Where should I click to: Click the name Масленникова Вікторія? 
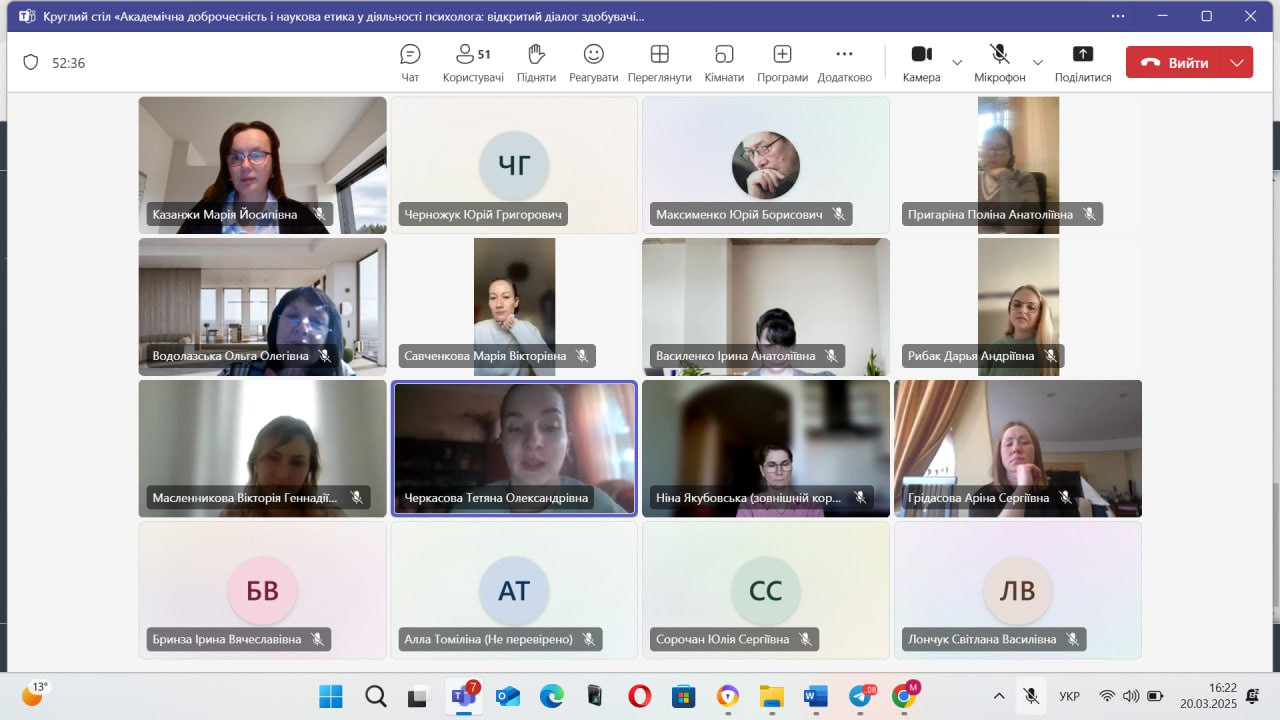tap(244, 497)
